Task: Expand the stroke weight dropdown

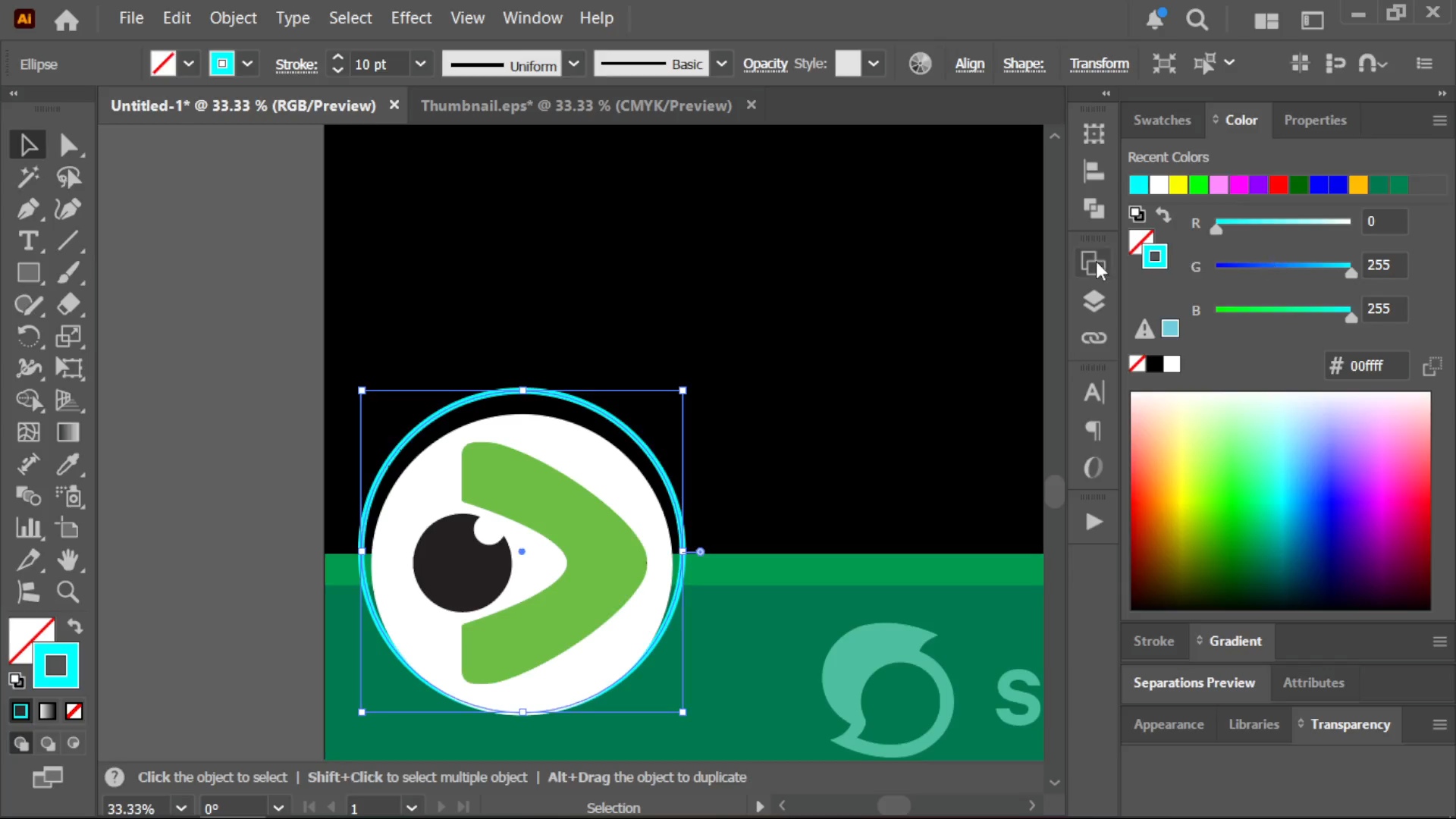Action: pos(420,64)
